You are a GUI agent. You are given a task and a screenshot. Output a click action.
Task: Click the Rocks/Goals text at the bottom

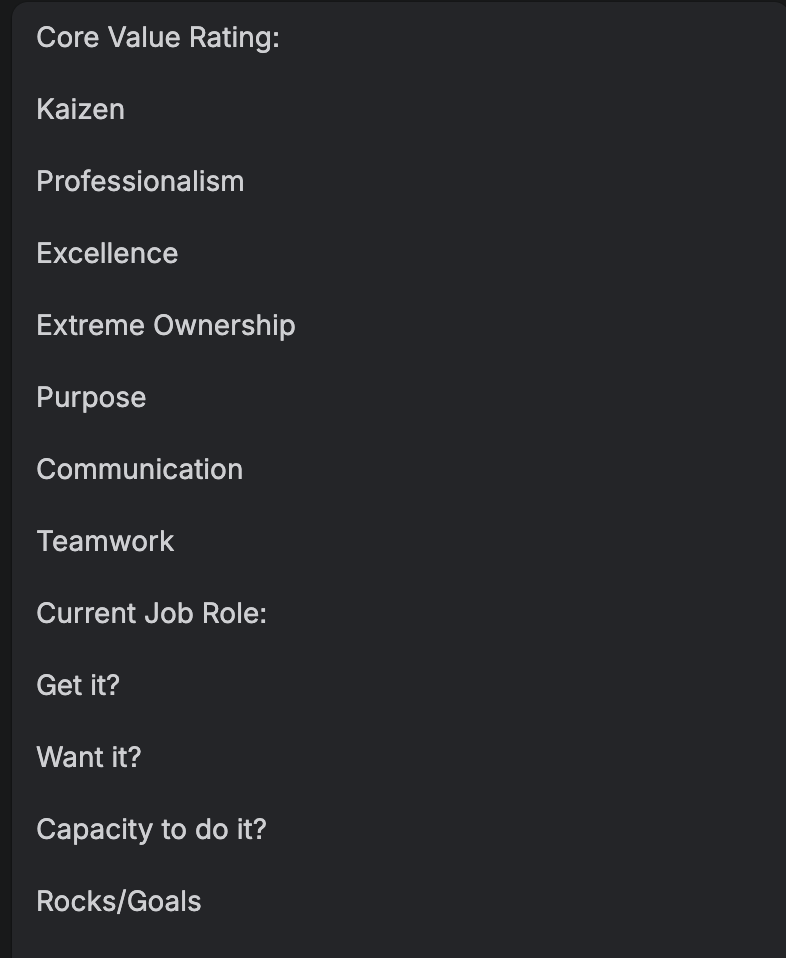click(x=119, y=902)
